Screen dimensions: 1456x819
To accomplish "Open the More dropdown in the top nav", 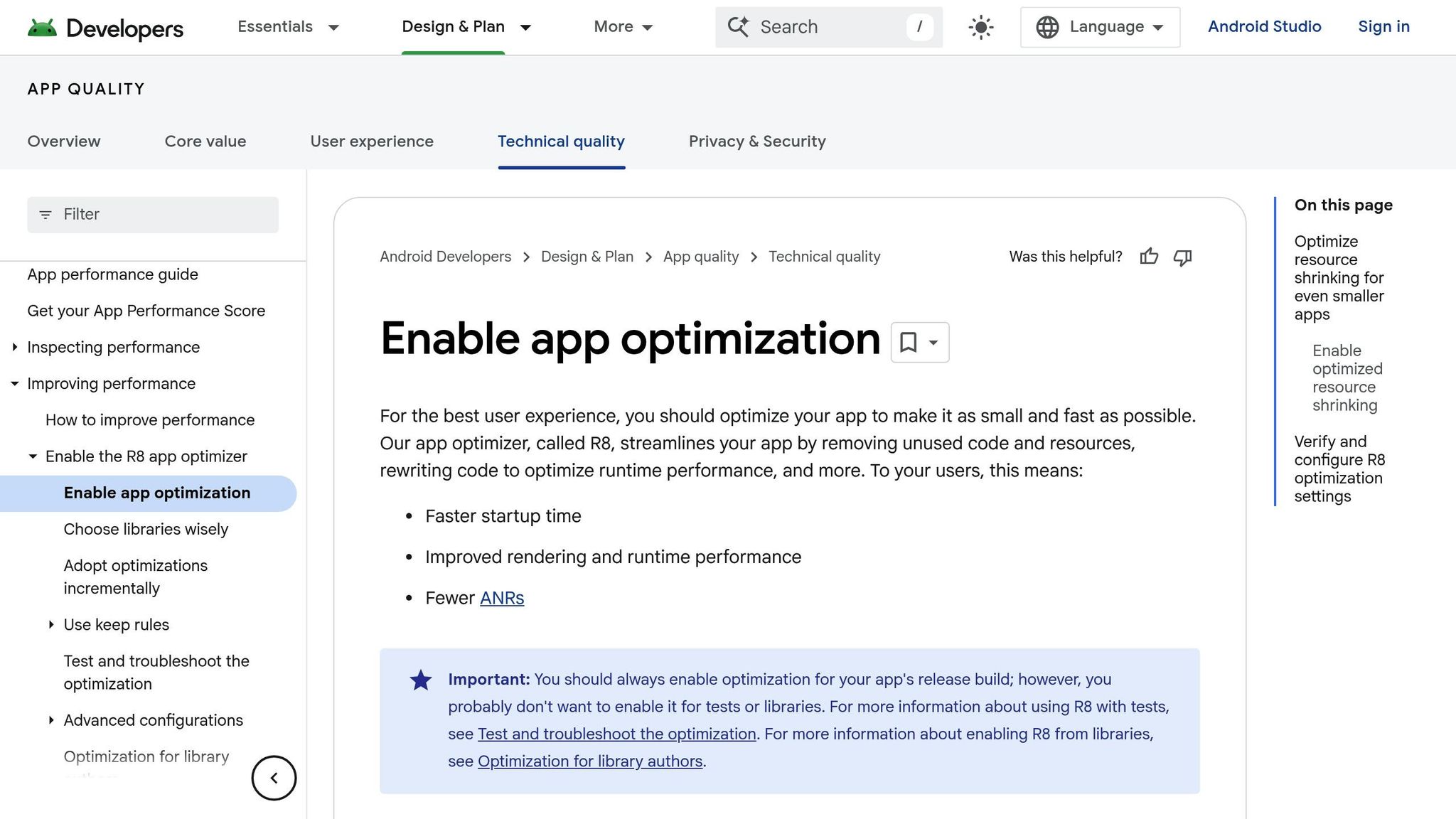I will point(623,27).
